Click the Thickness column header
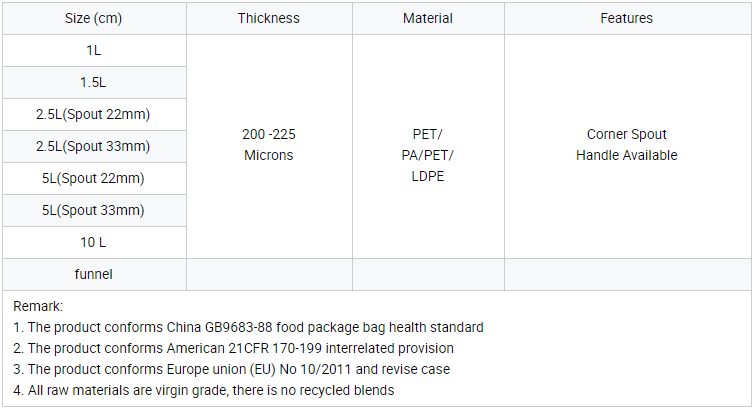 269,18
